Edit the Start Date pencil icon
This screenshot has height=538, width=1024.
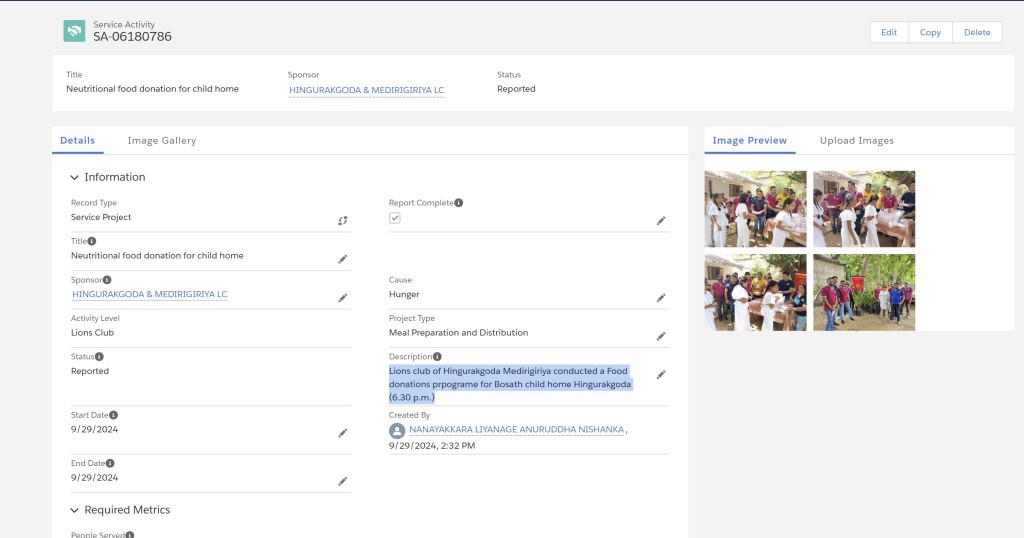coord(342,433)
